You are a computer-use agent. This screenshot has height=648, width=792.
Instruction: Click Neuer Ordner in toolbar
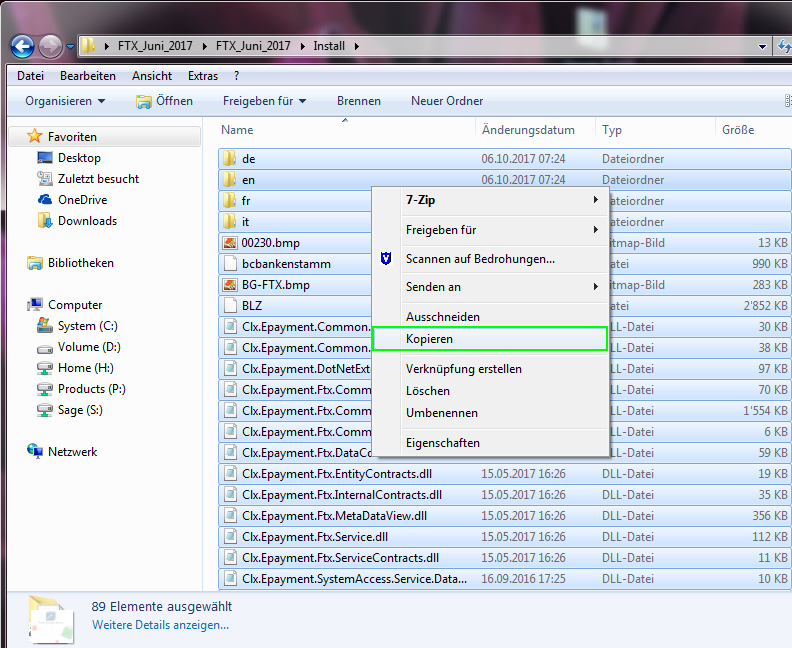click(447, 101)
